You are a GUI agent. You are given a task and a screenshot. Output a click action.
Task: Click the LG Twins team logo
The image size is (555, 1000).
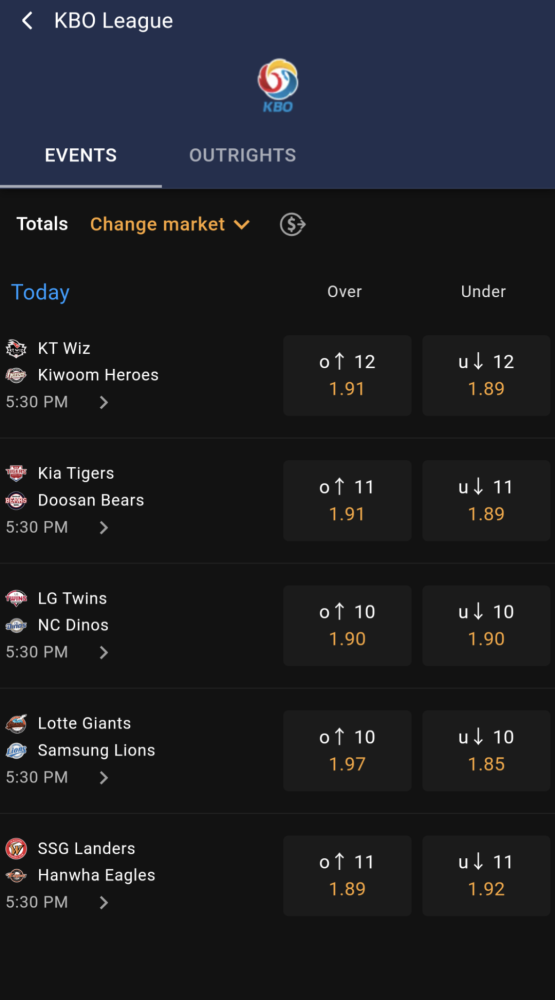coord(16,598)
